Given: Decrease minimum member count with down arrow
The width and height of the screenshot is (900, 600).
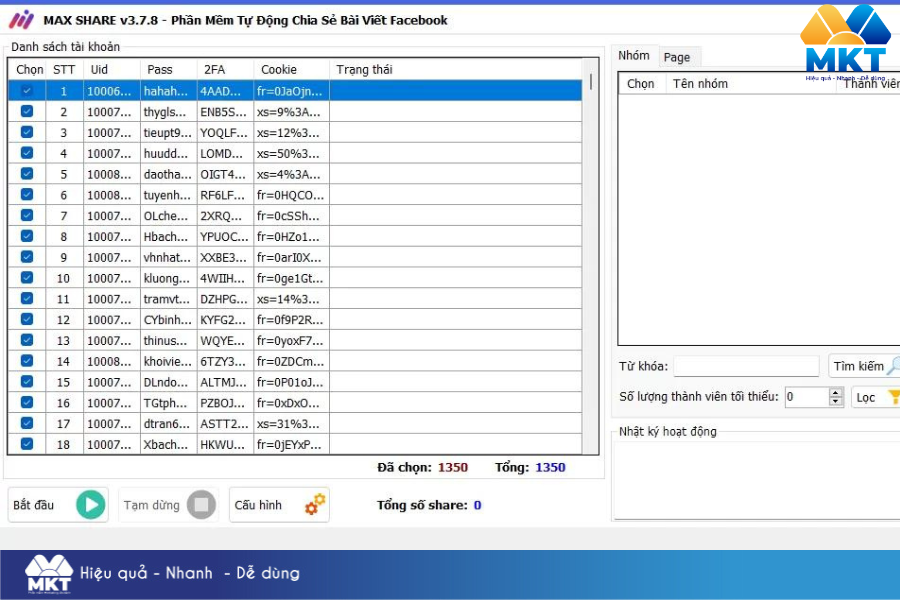Looking at the screenshot, I should coord(836,402).
